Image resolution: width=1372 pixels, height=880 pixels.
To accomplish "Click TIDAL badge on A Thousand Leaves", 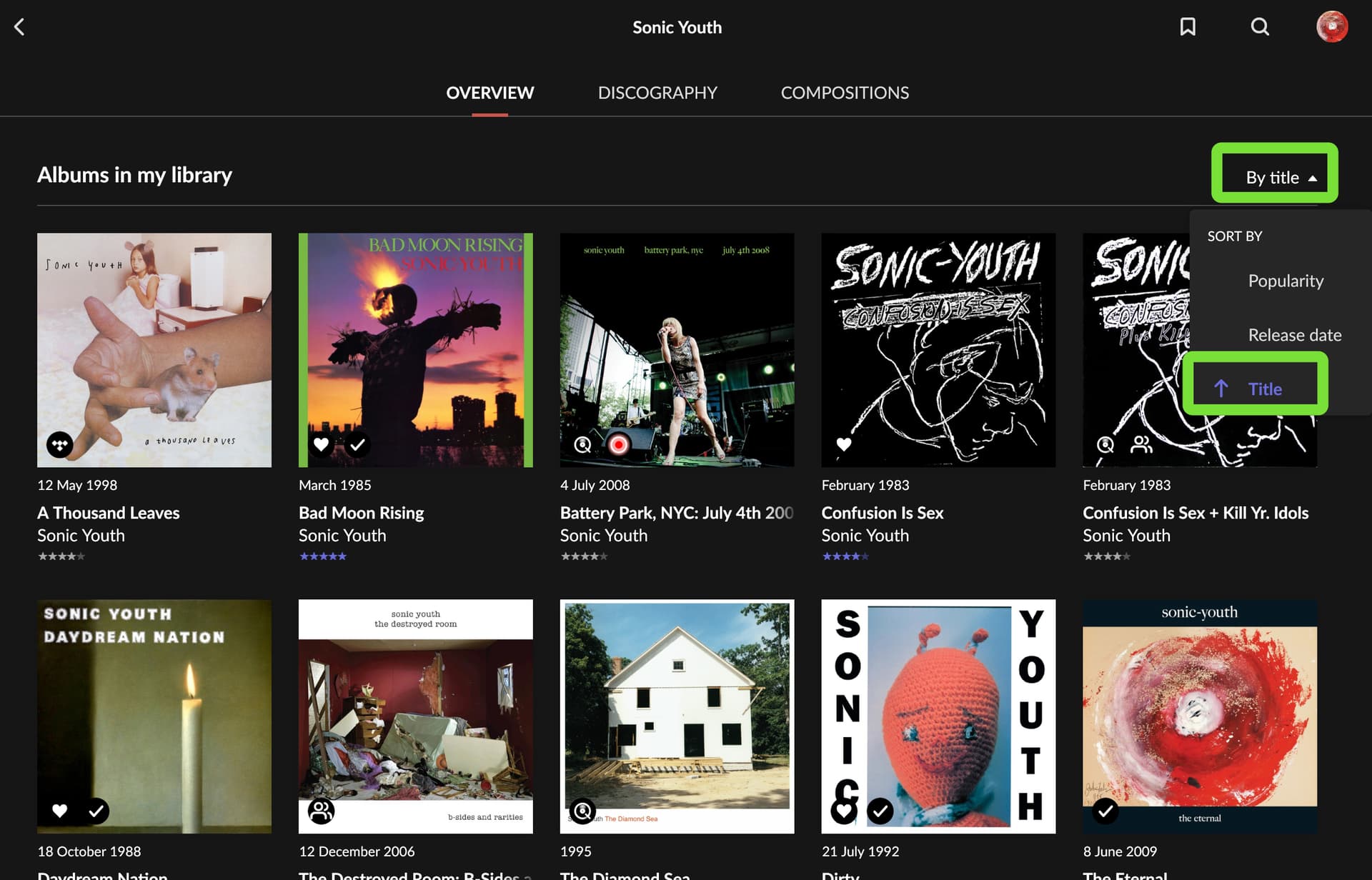I will [x=60, y=445].
